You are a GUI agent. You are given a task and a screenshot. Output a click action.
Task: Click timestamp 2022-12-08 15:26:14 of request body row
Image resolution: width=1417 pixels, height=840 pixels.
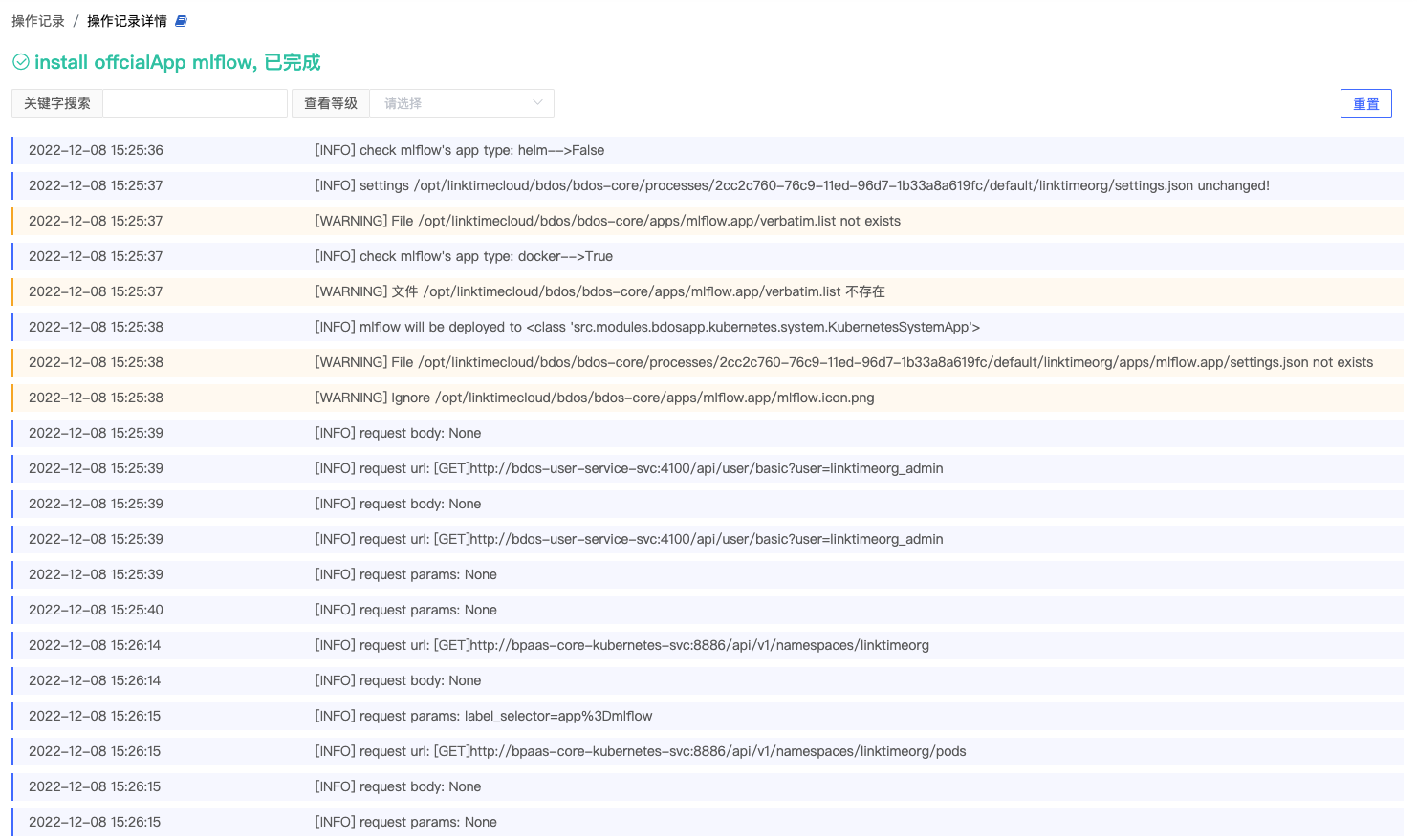click(95, 680)
